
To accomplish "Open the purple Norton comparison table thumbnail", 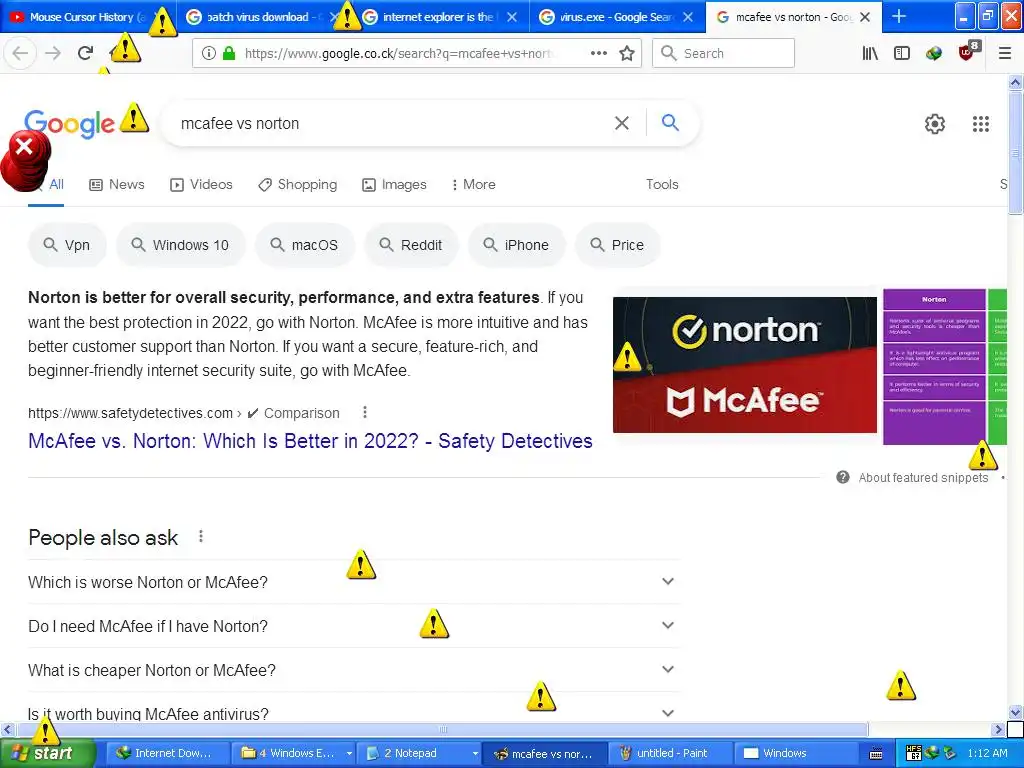I will tap(934, 366).
